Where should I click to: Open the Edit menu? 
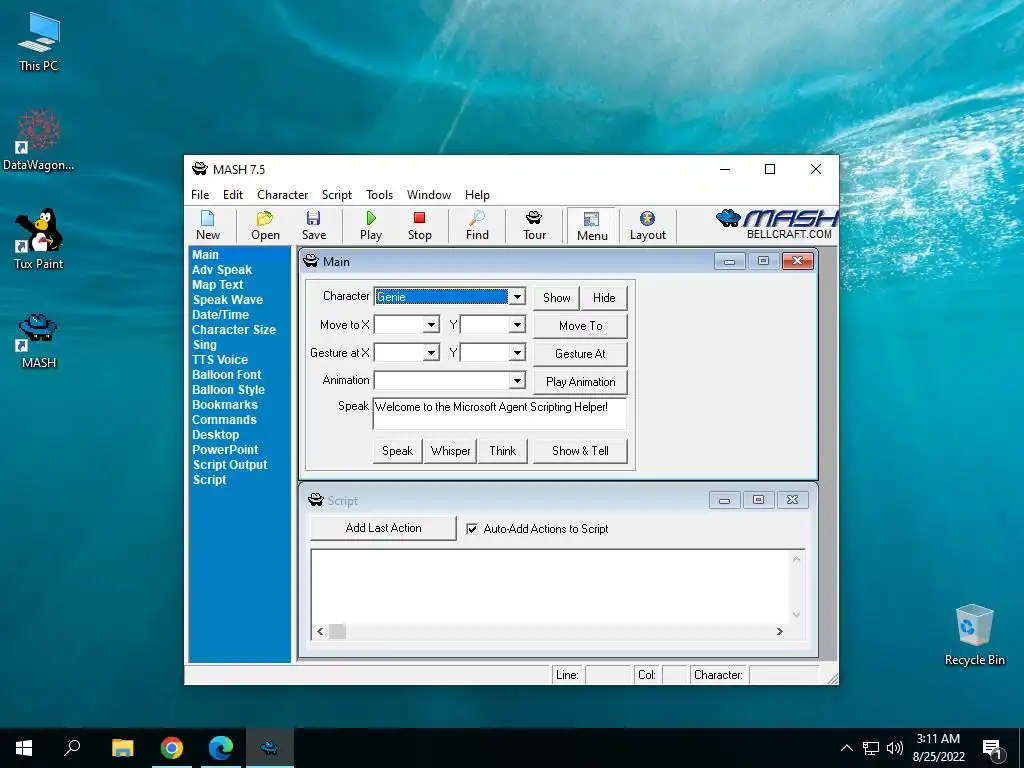232,195
